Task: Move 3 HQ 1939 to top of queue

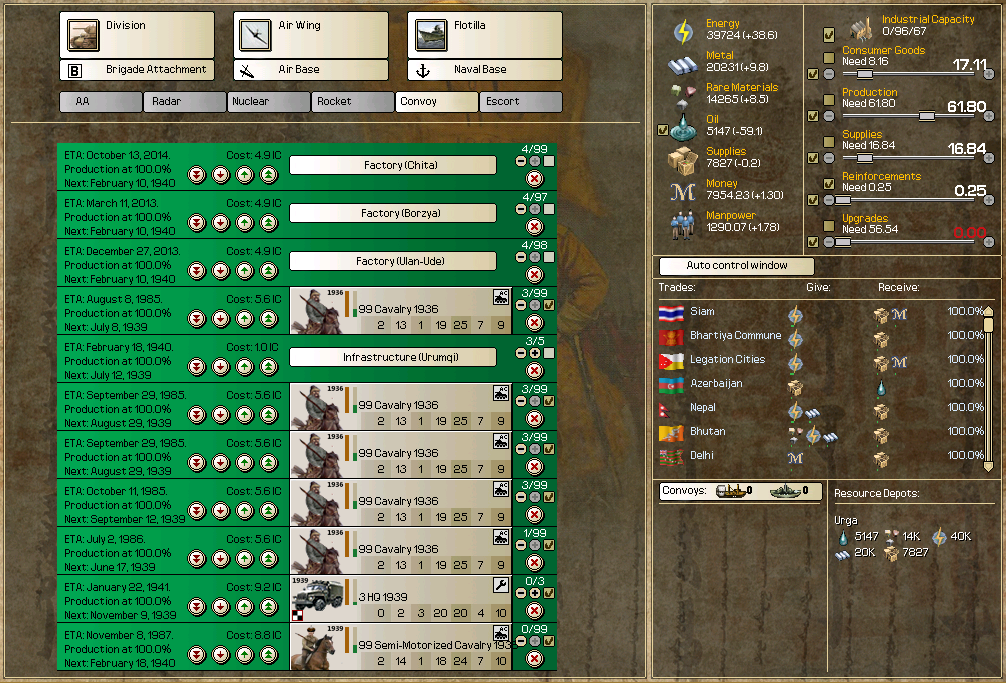Action: [x=268, y=607]
